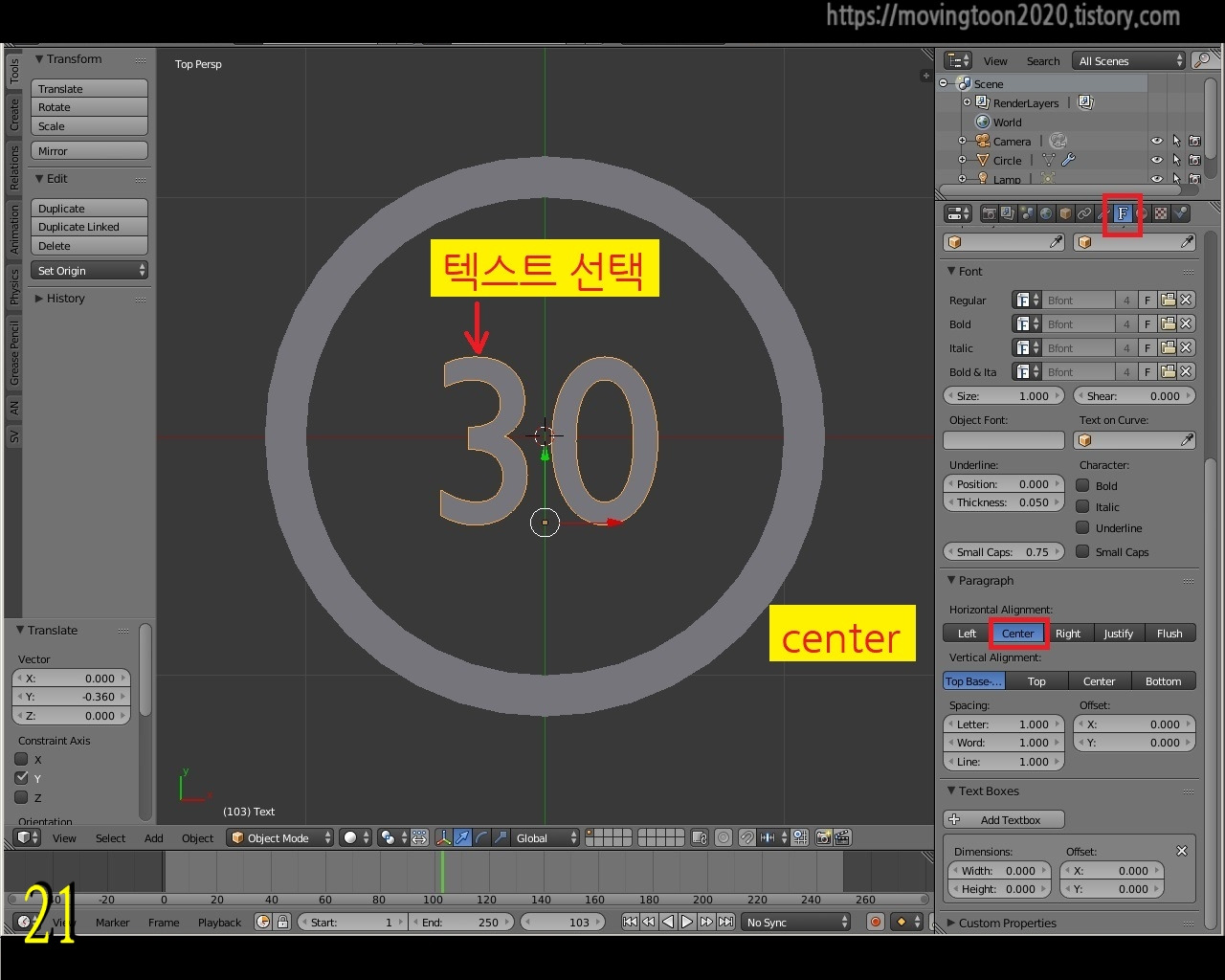
Task: Adjust the Shear value slider
Action: pos(1135,395)
